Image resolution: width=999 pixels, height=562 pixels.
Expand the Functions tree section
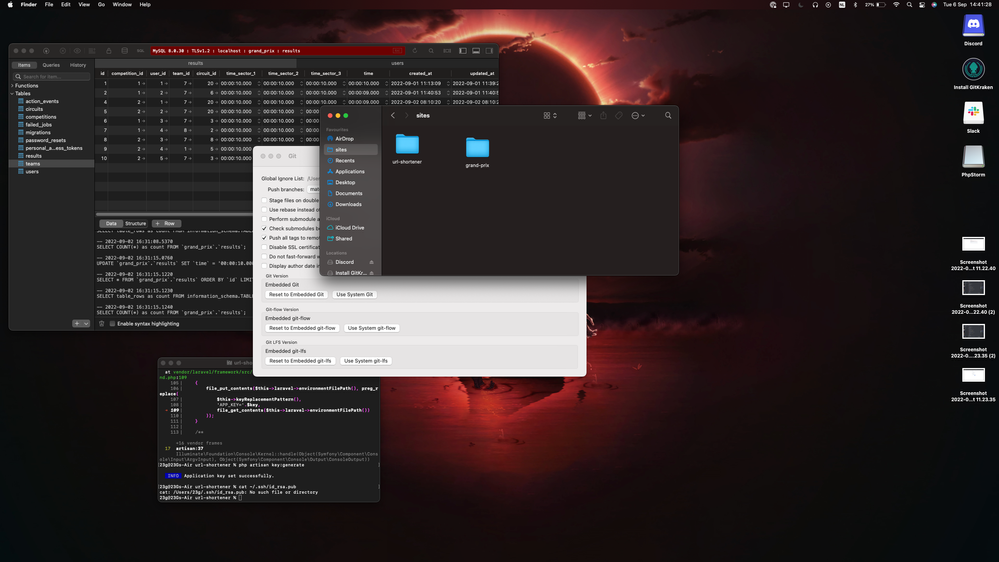click(12, 86)
